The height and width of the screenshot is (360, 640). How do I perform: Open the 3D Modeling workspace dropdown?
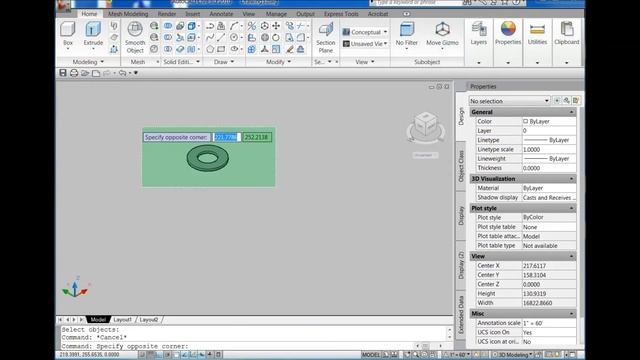click(x=513, y=355)
